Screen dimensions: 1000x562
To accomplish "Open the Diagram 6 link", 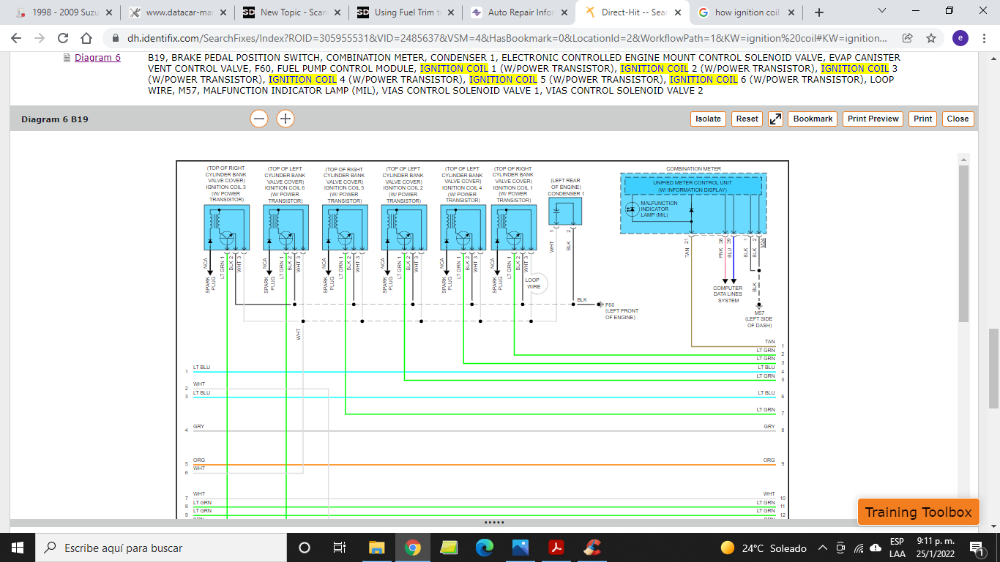I will pos(97,58).
